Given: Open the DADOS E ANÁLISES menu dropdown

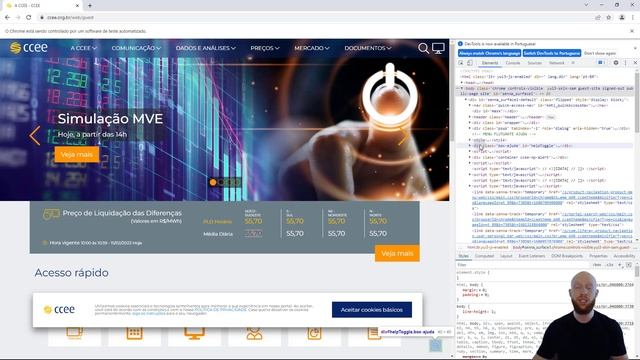Looking at the screenshot, I should point(206,48).
